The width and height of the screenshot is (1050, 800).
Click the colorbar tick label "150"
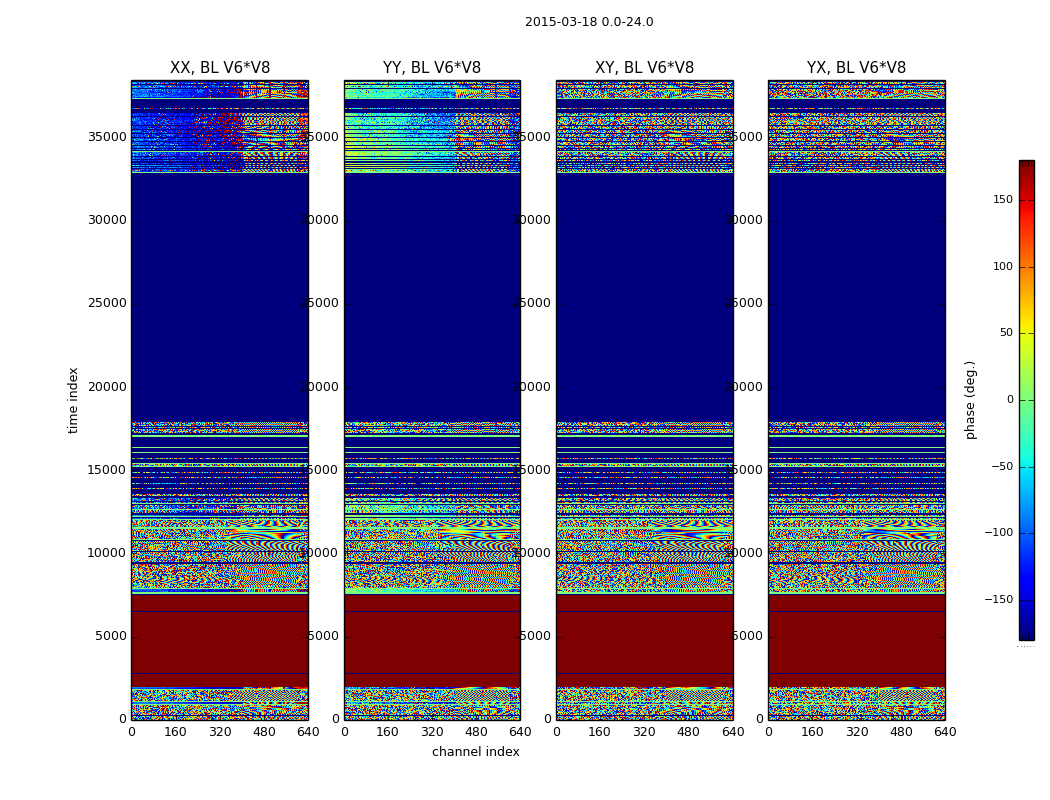[x=1002, y=200]
